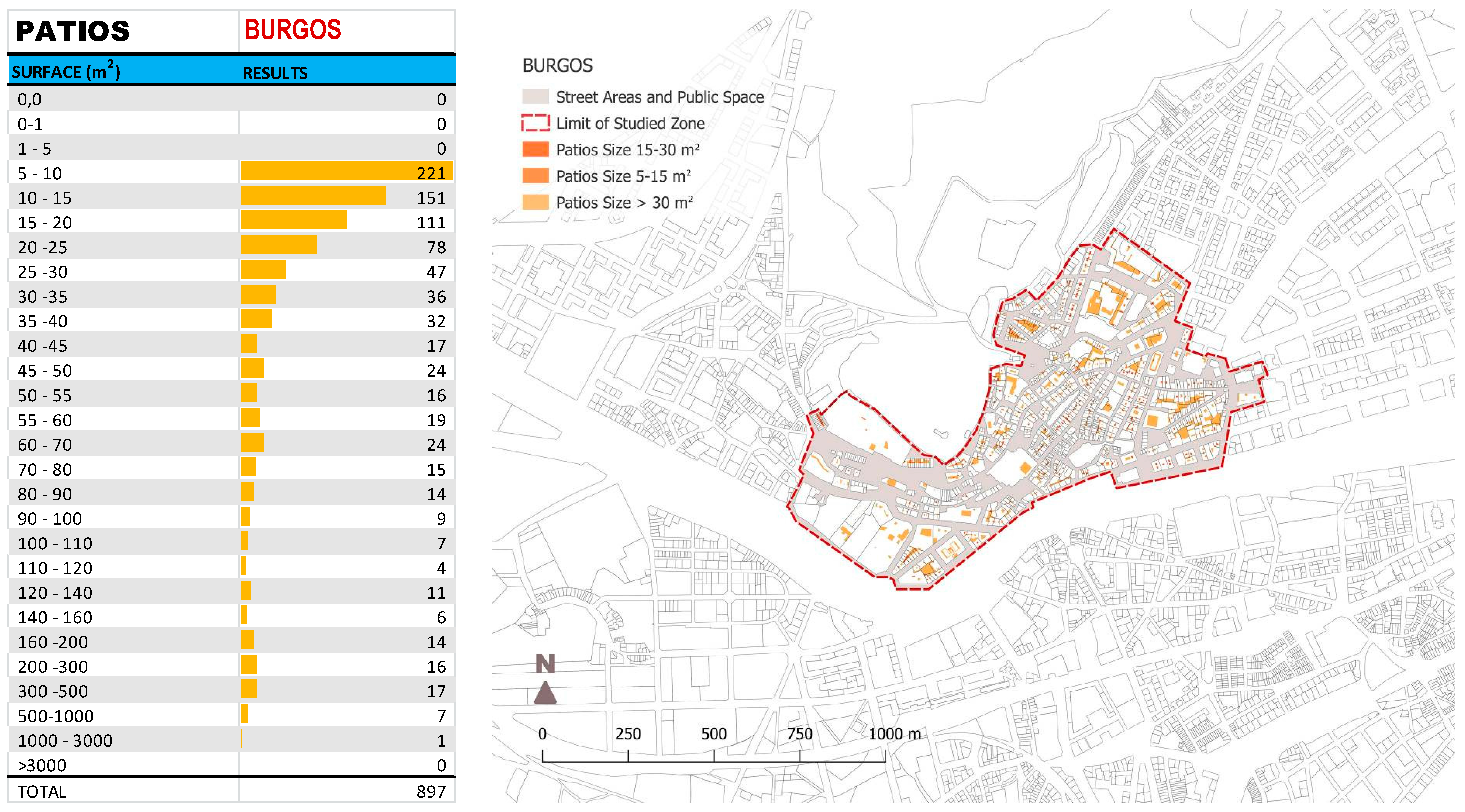Click the red BURGOS table heading
The height and width of the screenshot is (812, 1465).
coord(292,29)
